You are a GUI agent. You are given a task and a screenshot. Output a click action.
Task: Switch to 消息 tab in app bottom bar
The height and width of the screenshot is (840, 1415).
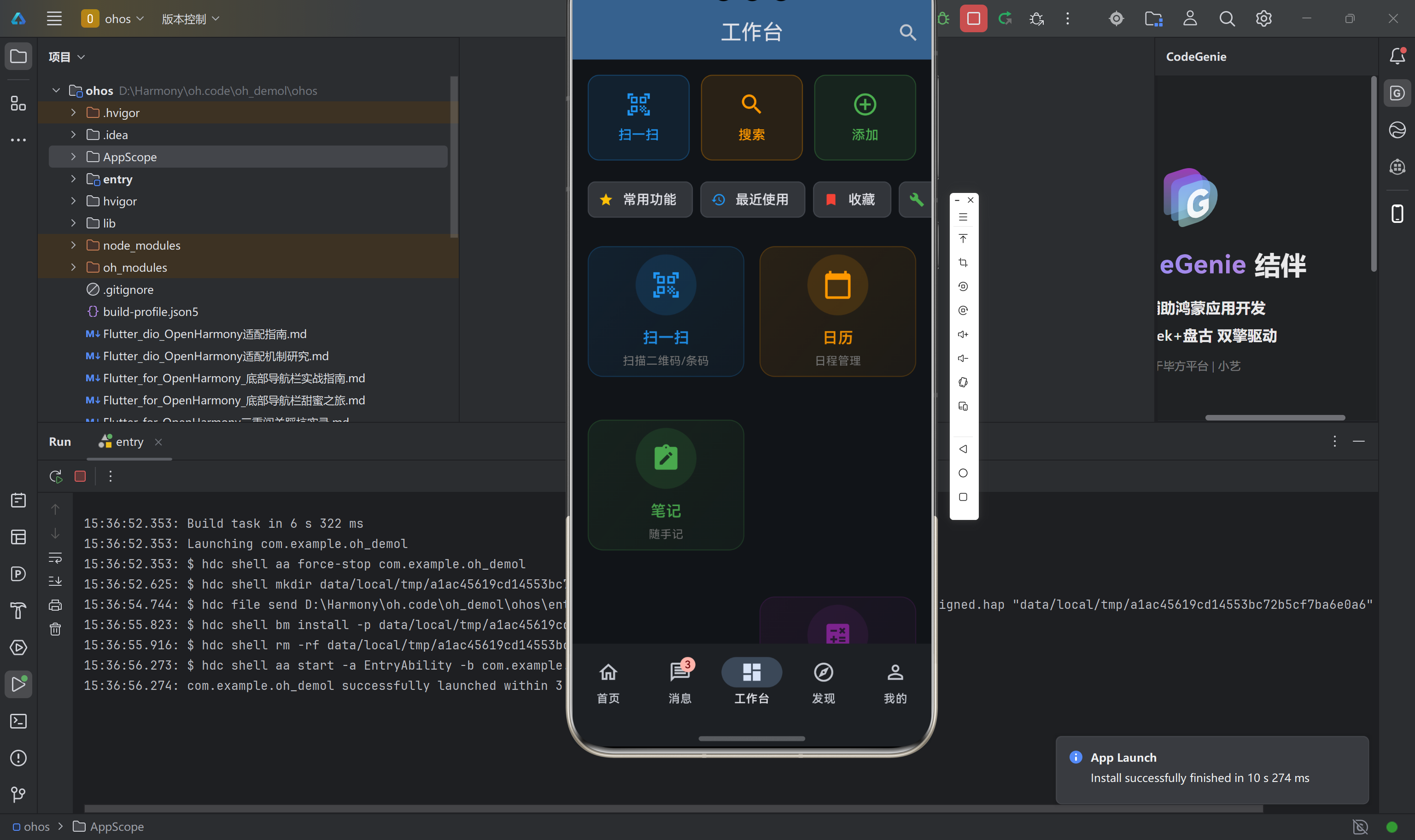point(680,682)
